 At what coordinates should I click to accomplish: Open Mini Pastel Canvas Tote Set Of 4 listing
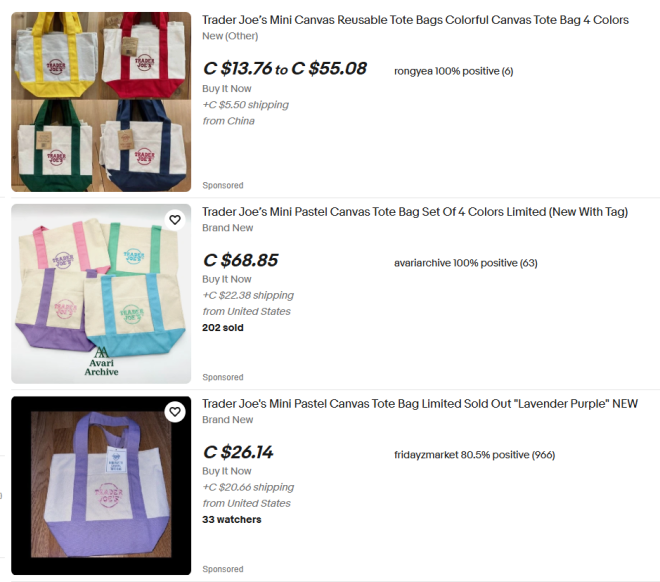415,212
